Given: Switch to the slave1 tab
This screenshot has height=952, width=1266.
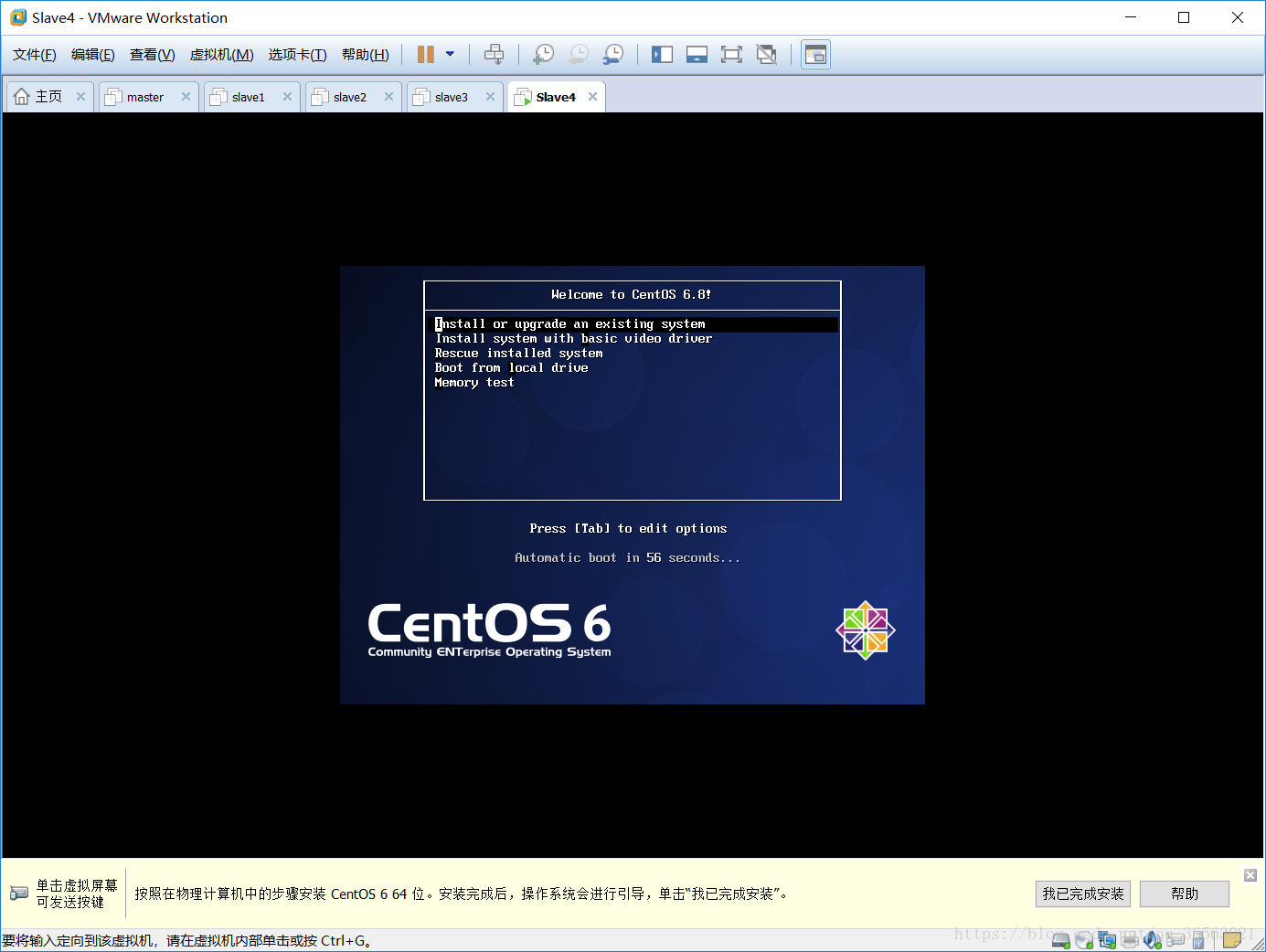Looking at the screenshot, I should pyautogui.click(x=248, y=97).
